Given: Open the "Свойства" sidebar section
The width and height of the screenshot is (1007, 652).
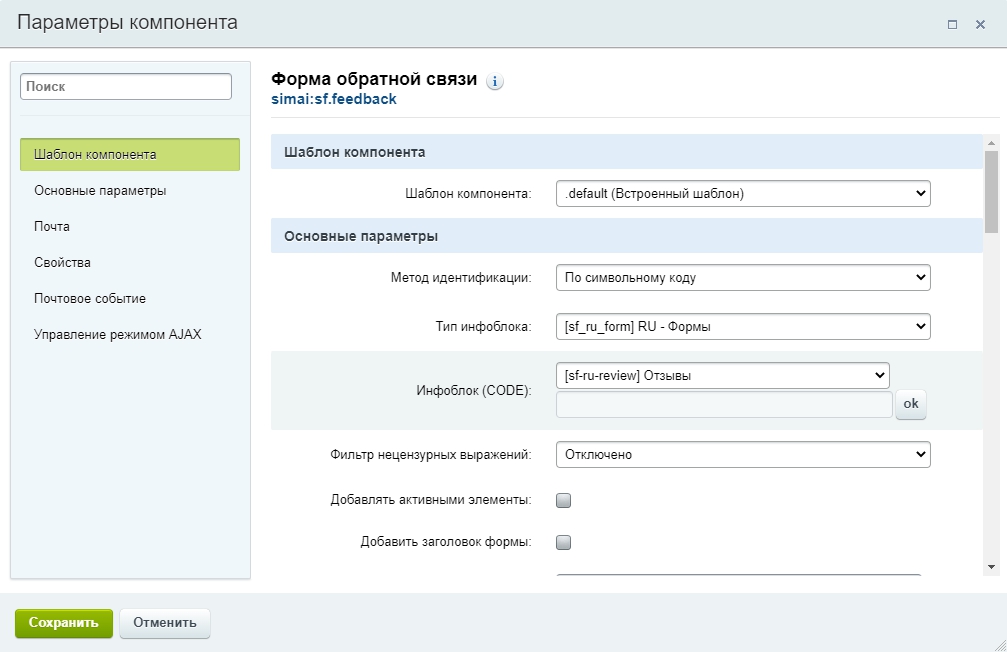Looking at the screenshot, I should tap(62, 262).
